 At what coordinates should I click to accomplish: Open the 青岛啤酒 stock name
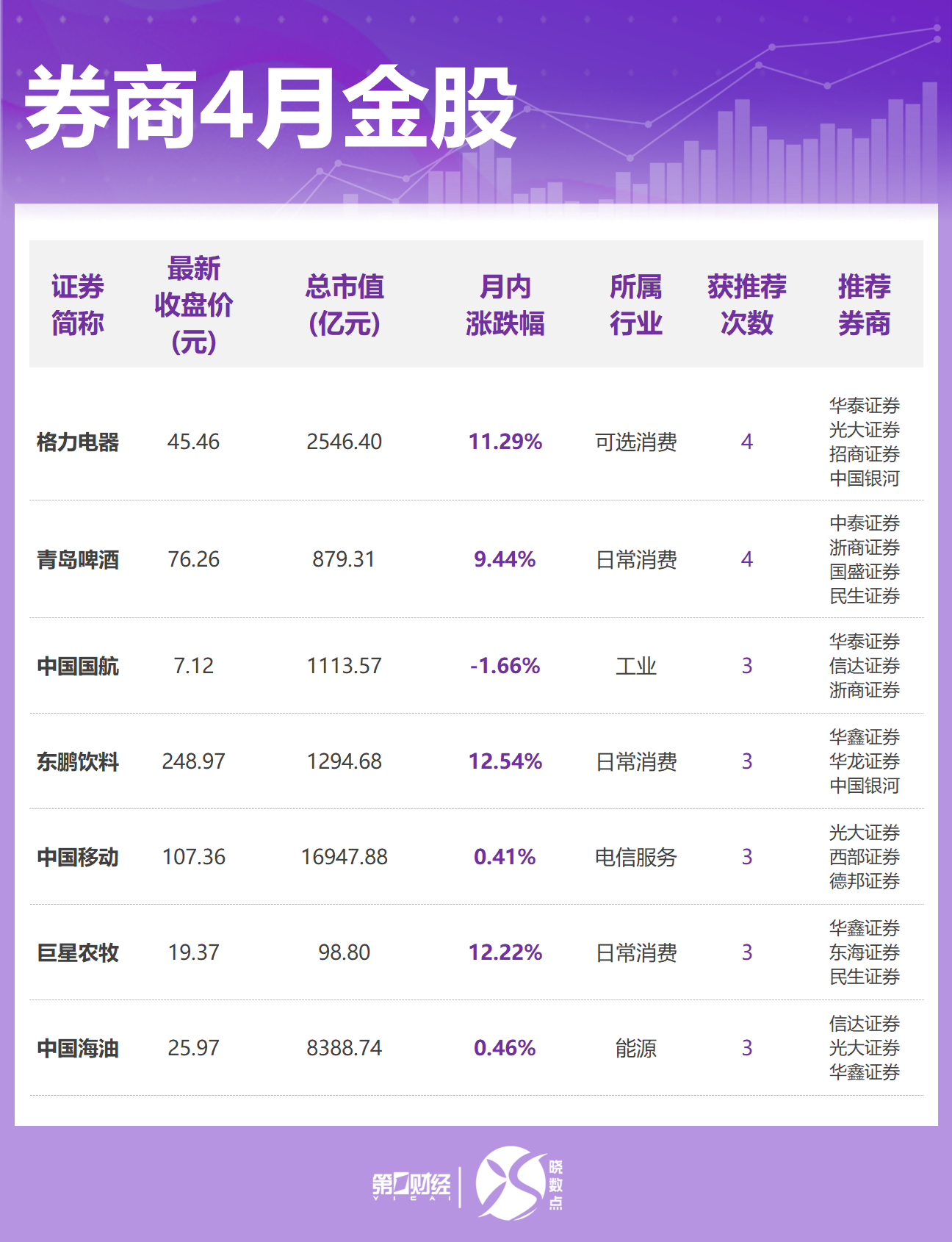click(x=78, y=559)
